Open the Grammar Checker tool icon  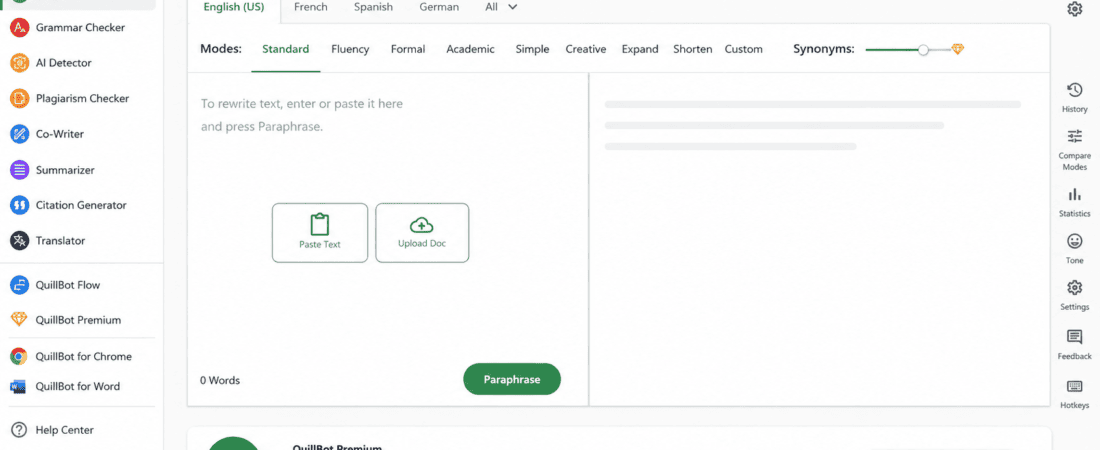pyautogui.click(x=19, y=28)
